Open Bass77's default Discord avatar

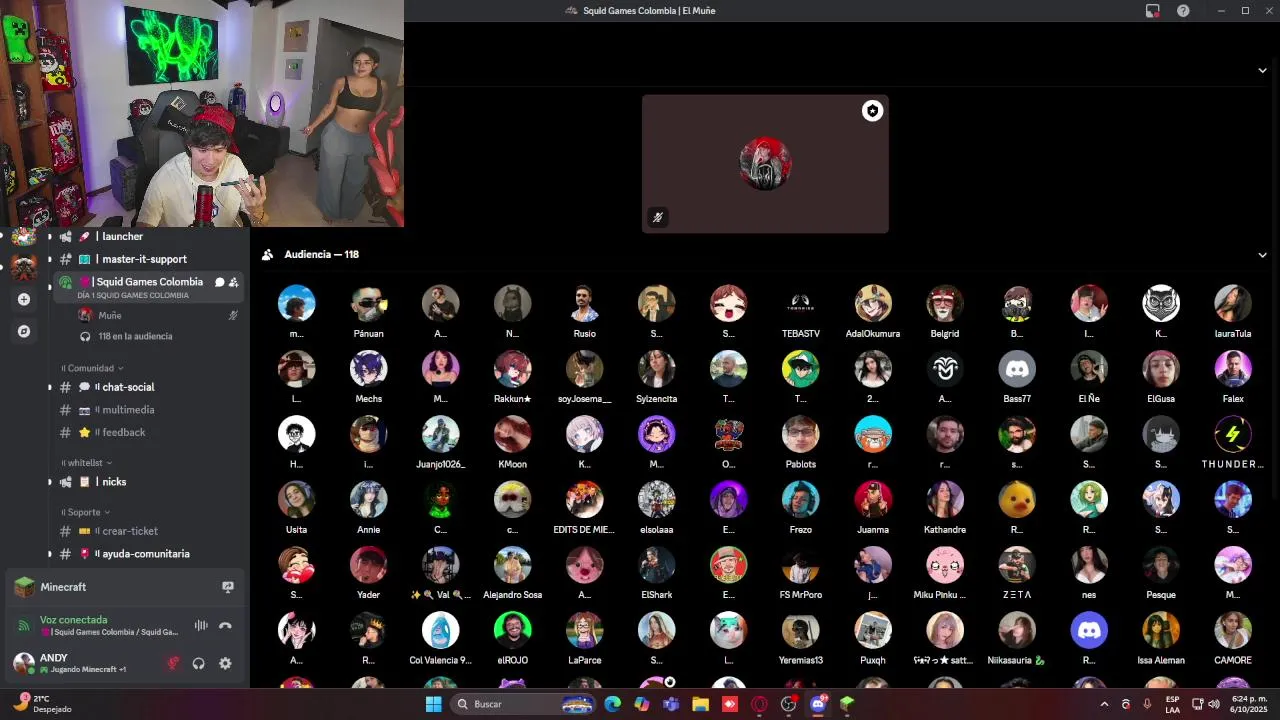coord(1017,369)
